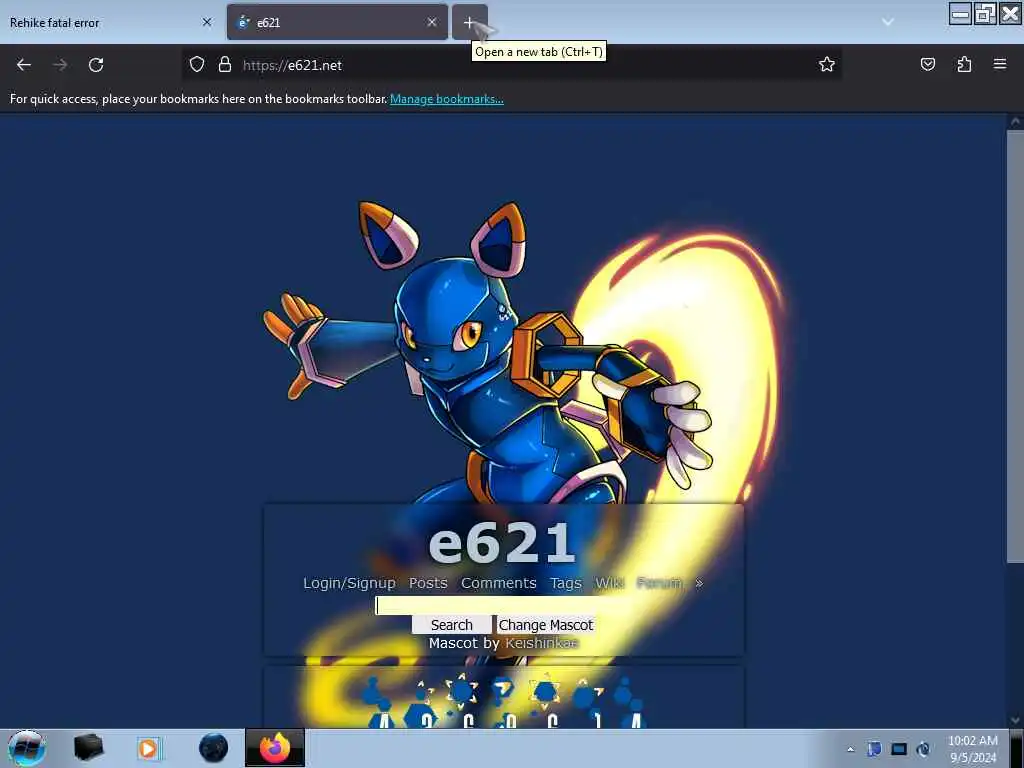The image size is (1024, 768).
Task: Open the media player taskbar icon
Action: point(150,748)
